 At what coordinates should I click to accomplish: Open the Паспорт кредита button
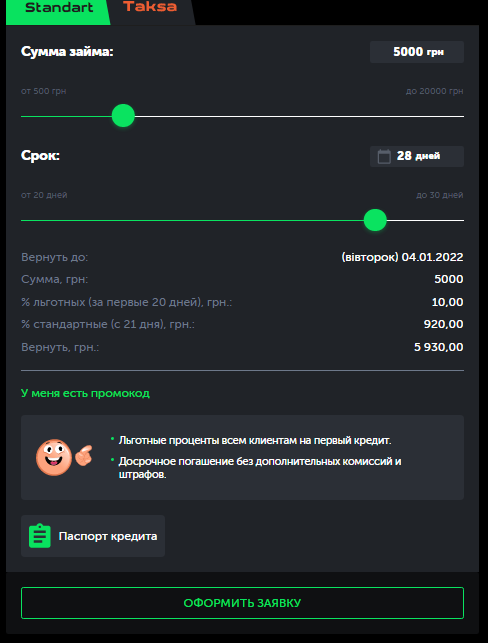coord(93,536)
